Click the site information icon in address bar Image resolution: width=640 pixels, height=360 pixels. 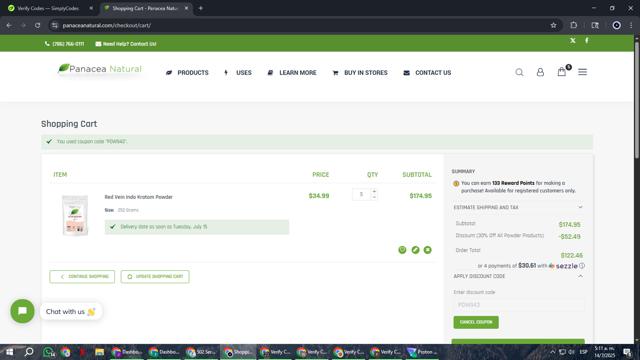pyautogui.click(x=55, y=25)
